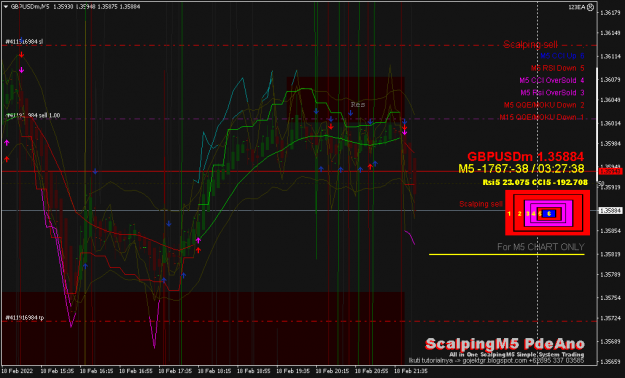Click the gojekfgr.blogspot.com tutorial line
This screenshot has width=625, height=378.
coord(496,361)
